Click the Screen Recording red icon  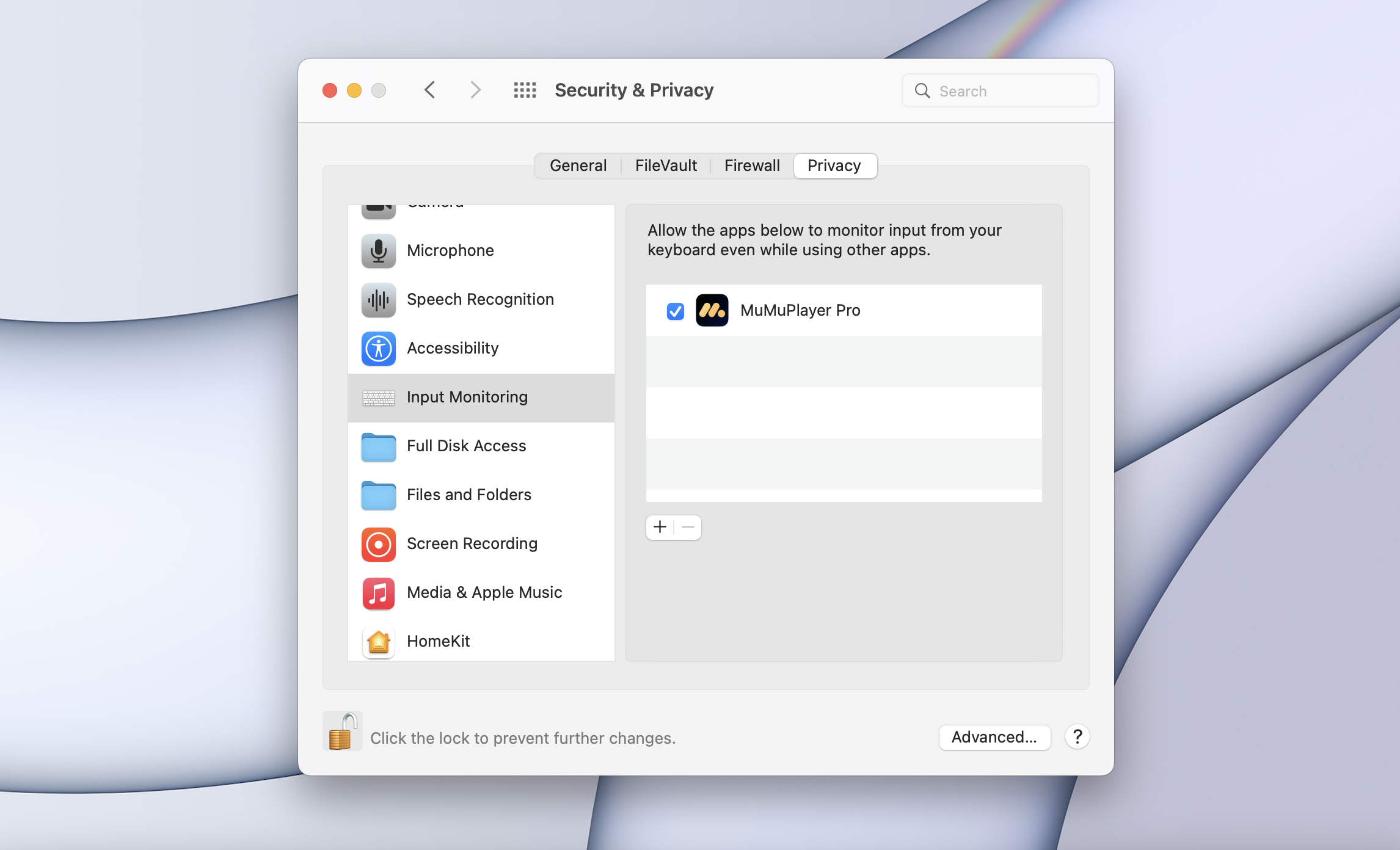click(378, 543)
